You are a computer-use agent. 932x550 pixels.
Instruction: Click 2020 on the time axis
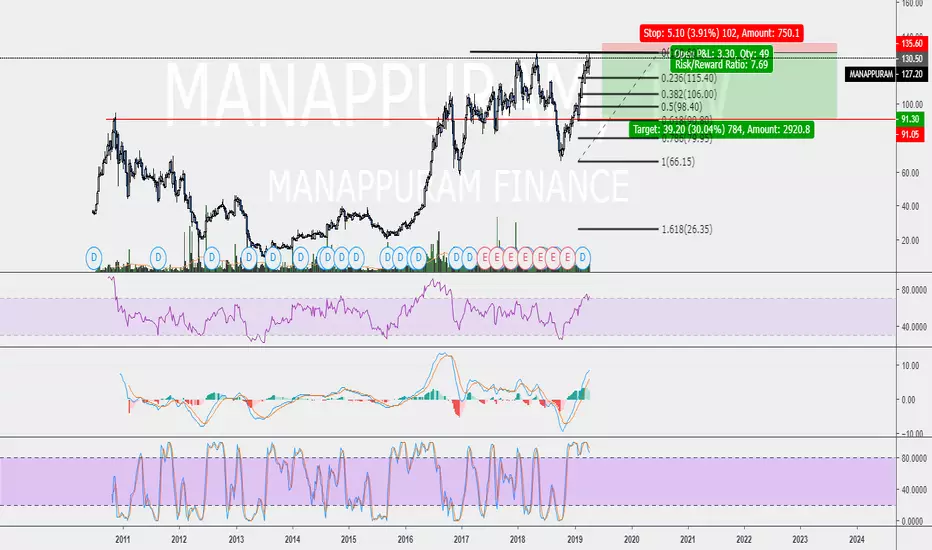(631, 539)
